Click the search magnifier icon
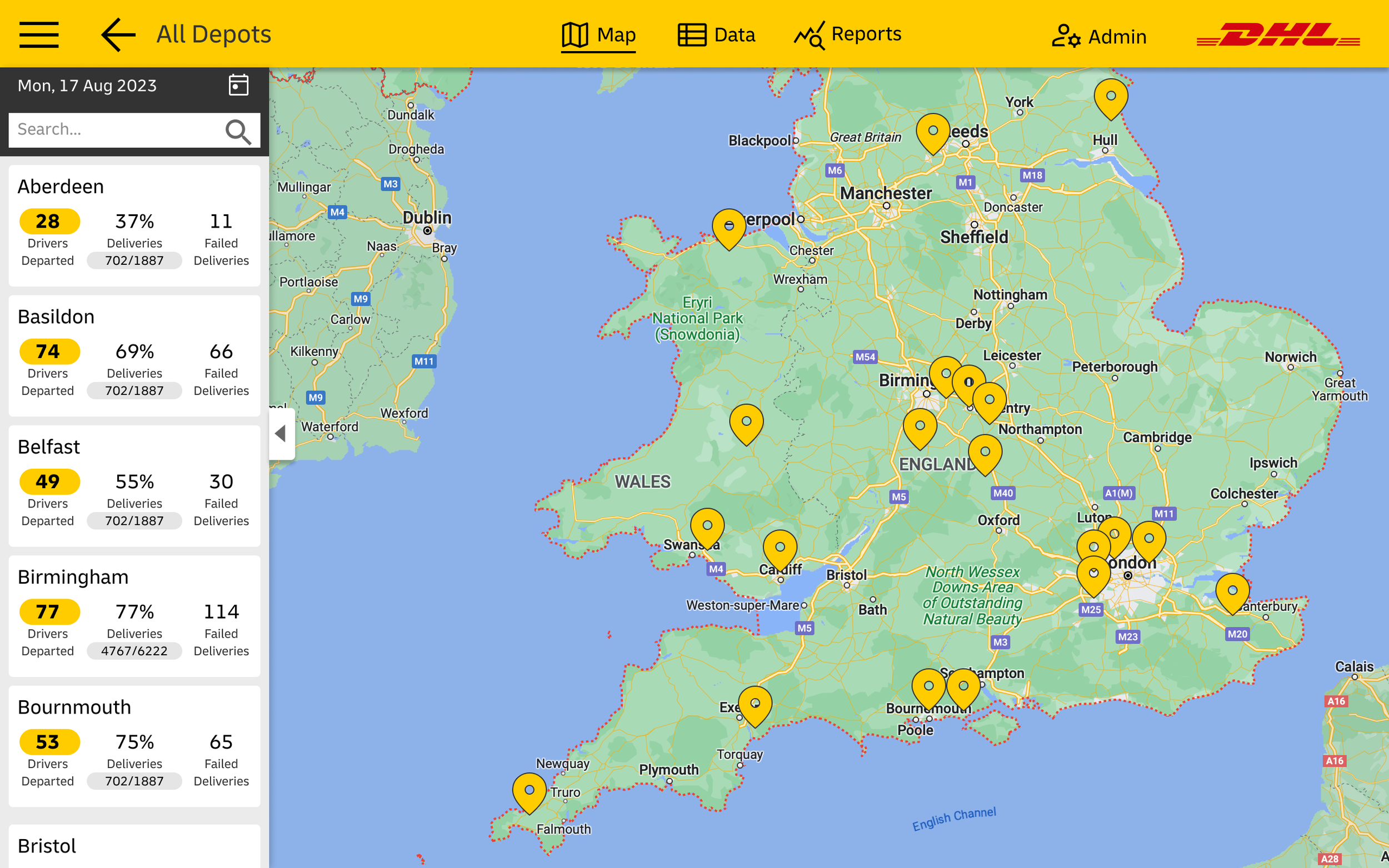This screenshot has width=1389, height=868. (238, 131)
